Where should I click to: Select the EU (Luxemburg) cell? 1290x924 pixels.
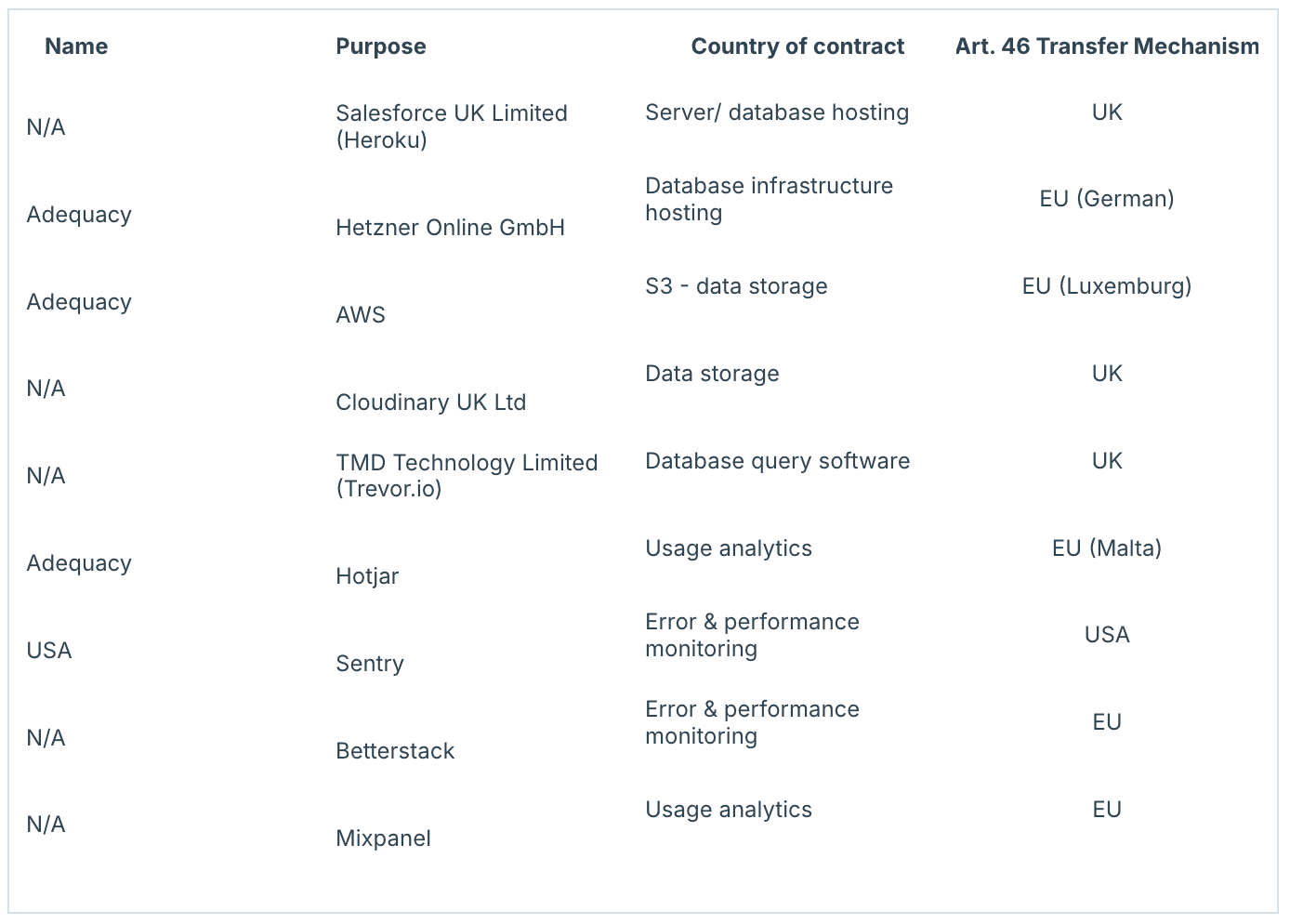coord(1106,286)
